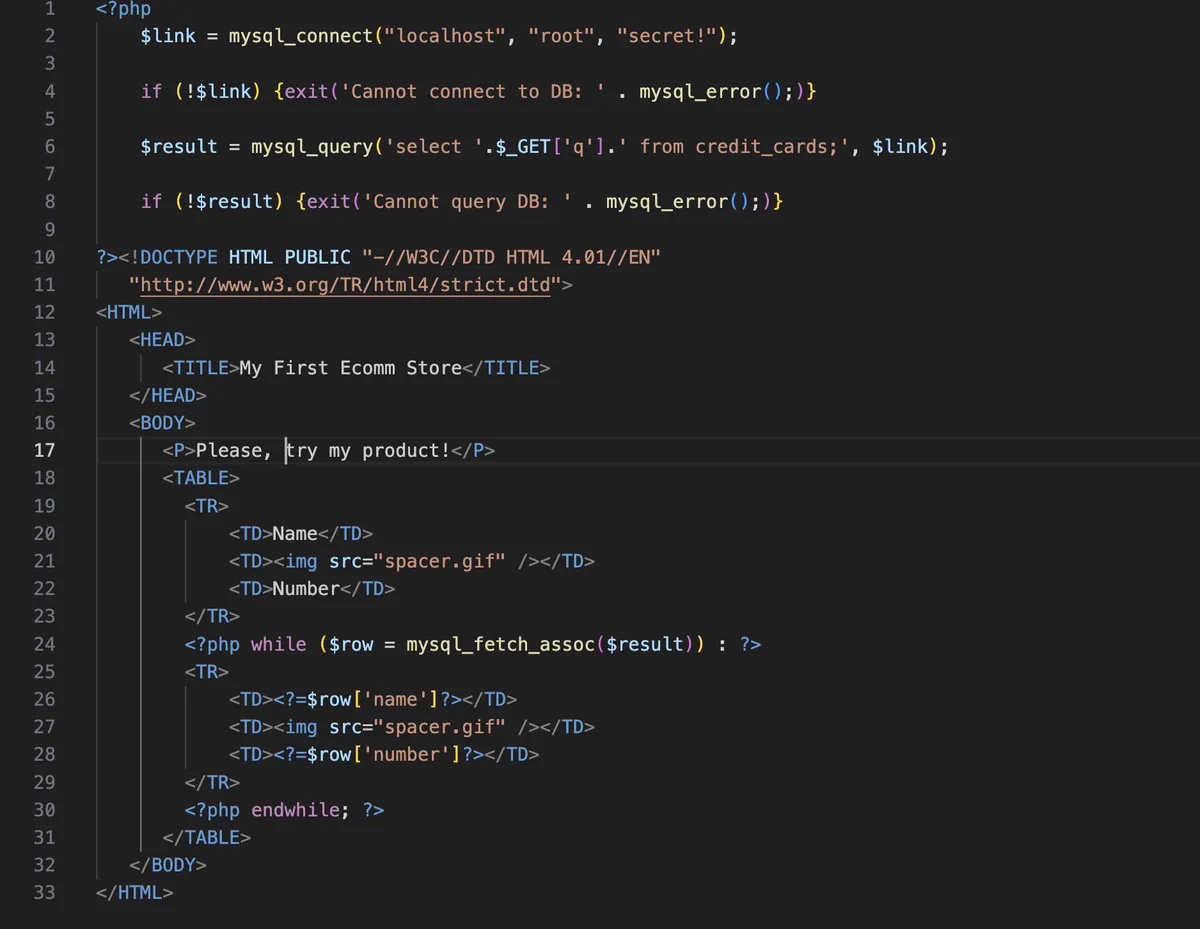Click line number 6 in the gutter

[x=50, y=147]
